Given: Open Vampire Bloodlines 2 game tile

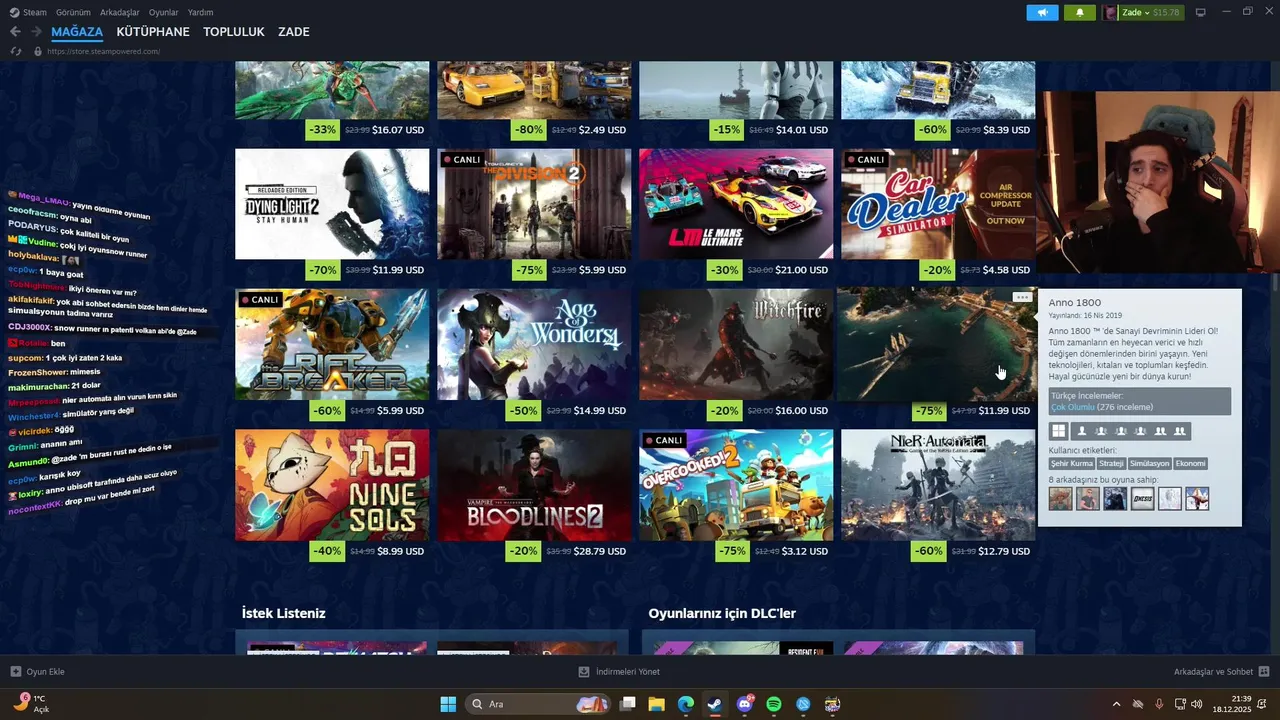Looking at the screenshot, I should pyautogui.click(x=534, y=485).
